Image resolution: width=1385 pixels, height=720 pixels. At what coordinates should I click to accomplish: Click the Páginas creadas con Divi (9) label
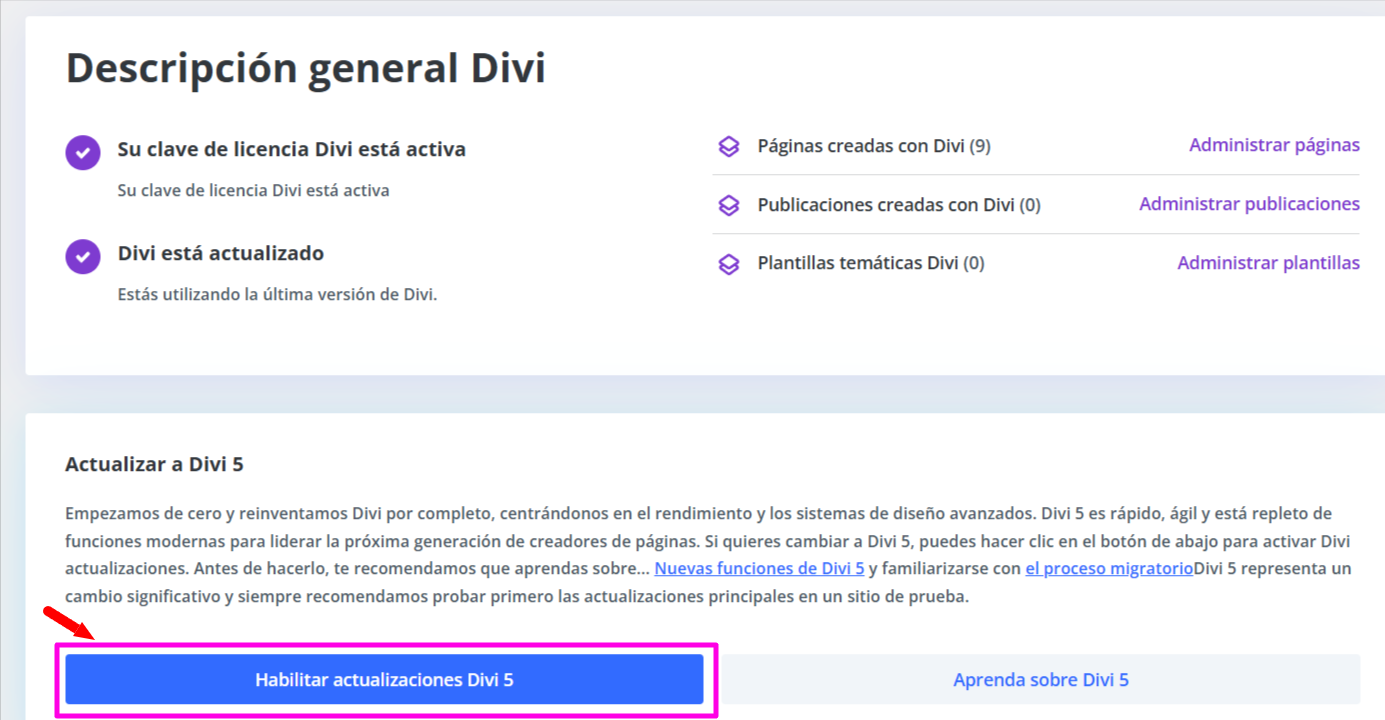coord(874,146)
